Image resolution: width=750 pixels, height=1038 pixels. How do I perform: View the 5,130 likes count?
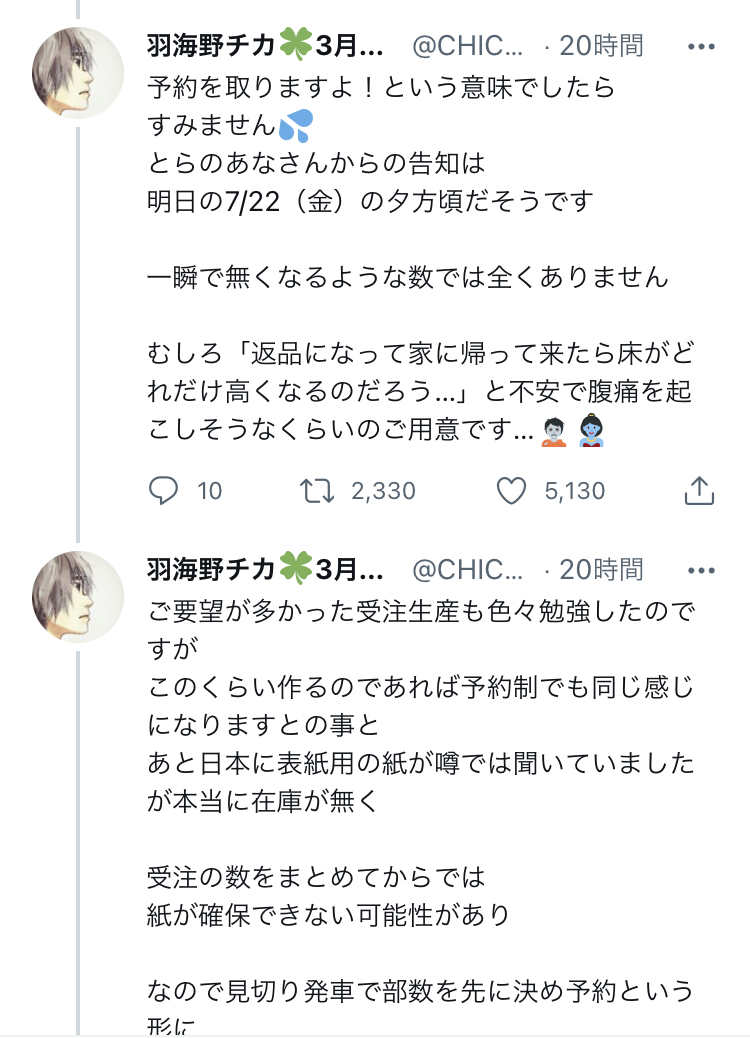(575, 491)
